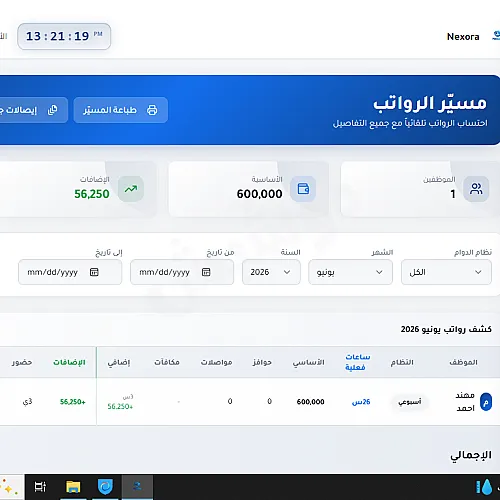
Task: Click the Nexora logo icon in the header
Action: point(496,36)
